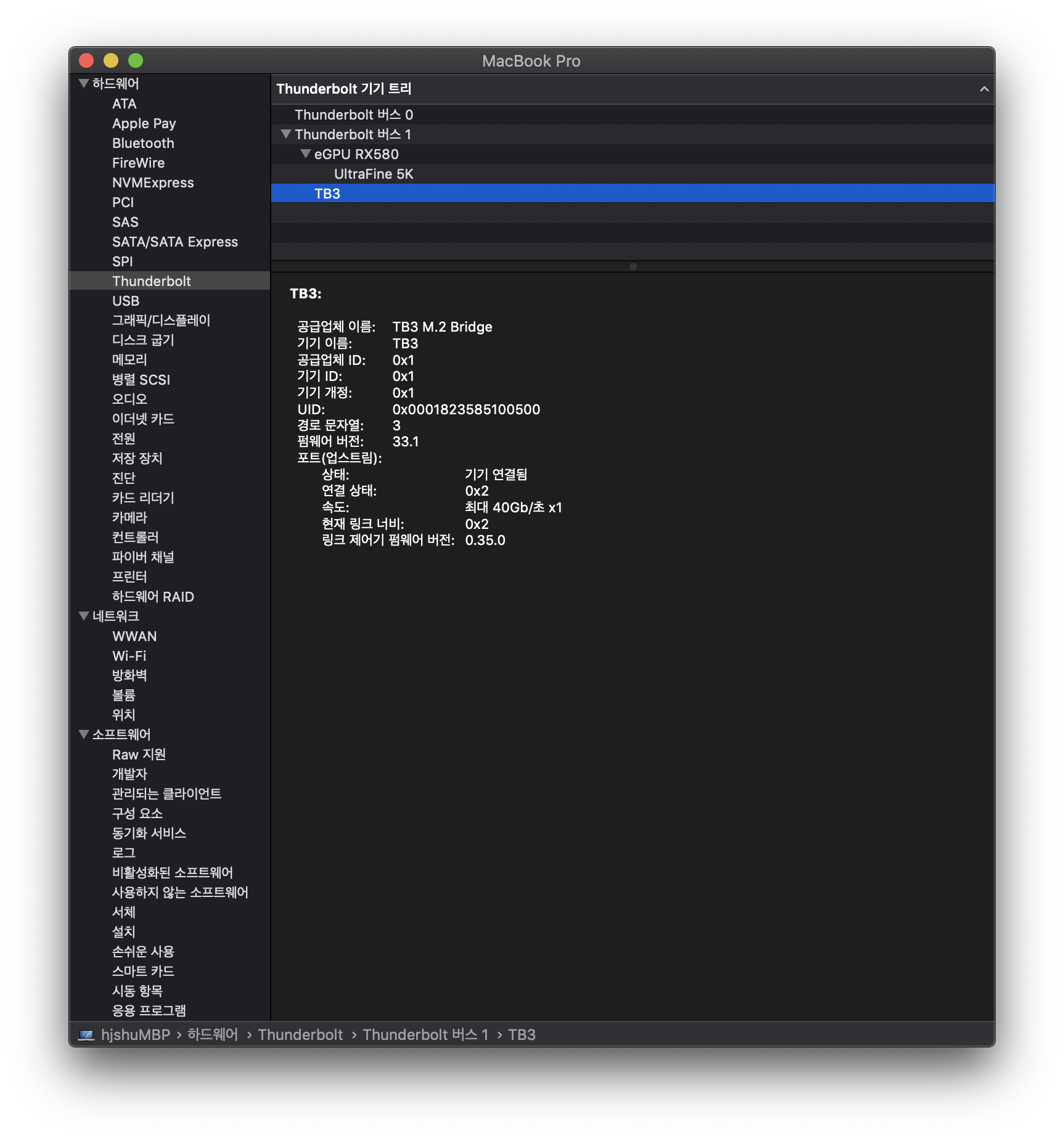Click the green zoom window button
Image resolution: width=1064 pixels, height=1138 pixels.
136,60
